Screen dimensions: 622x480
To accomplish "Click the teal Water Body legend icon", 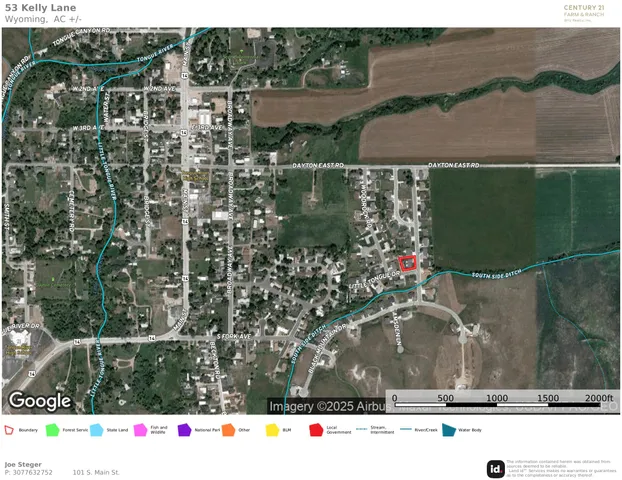I will point(449,430).
